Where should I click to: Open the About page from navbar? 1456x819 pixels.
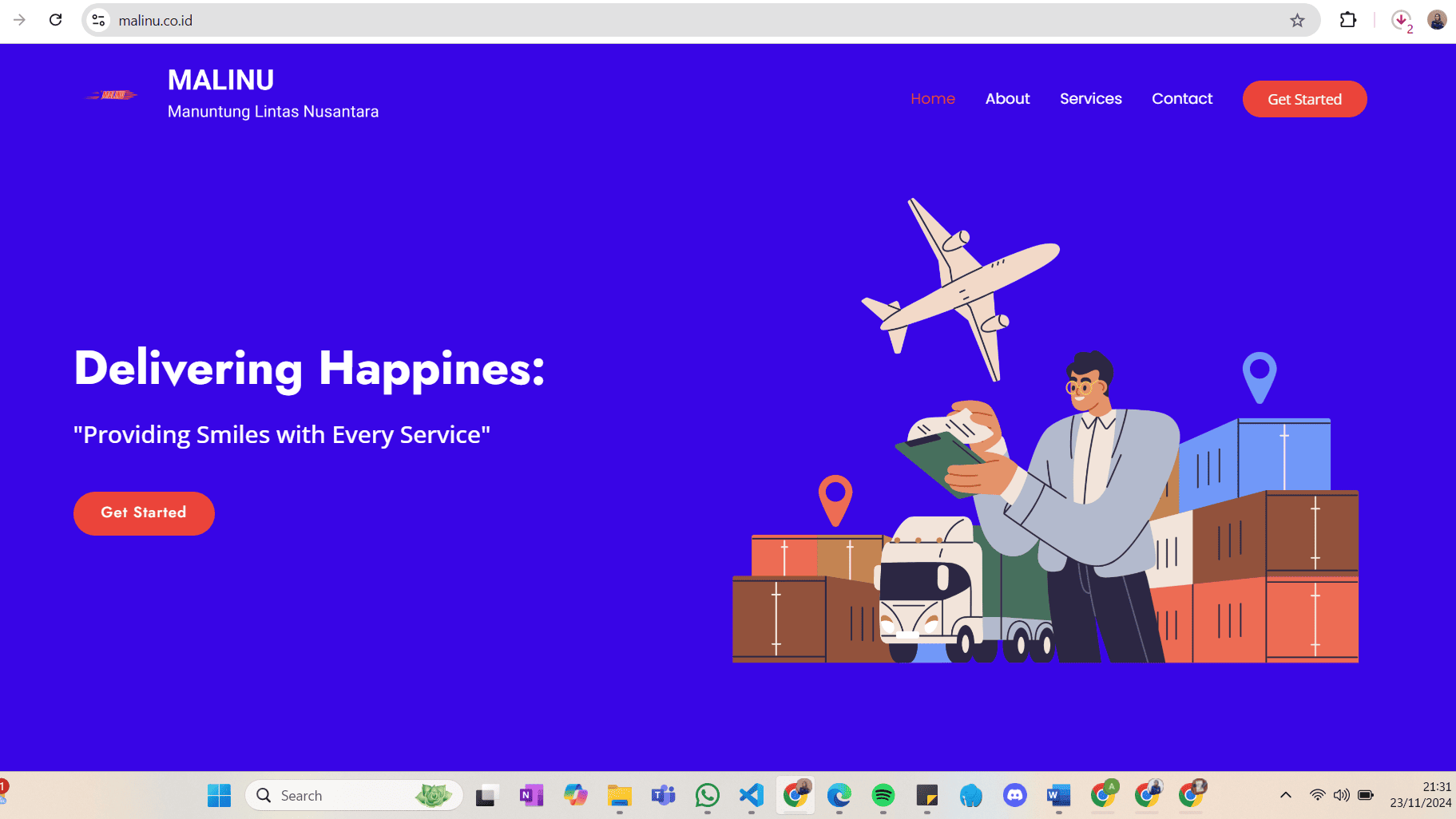[1007, 99]
